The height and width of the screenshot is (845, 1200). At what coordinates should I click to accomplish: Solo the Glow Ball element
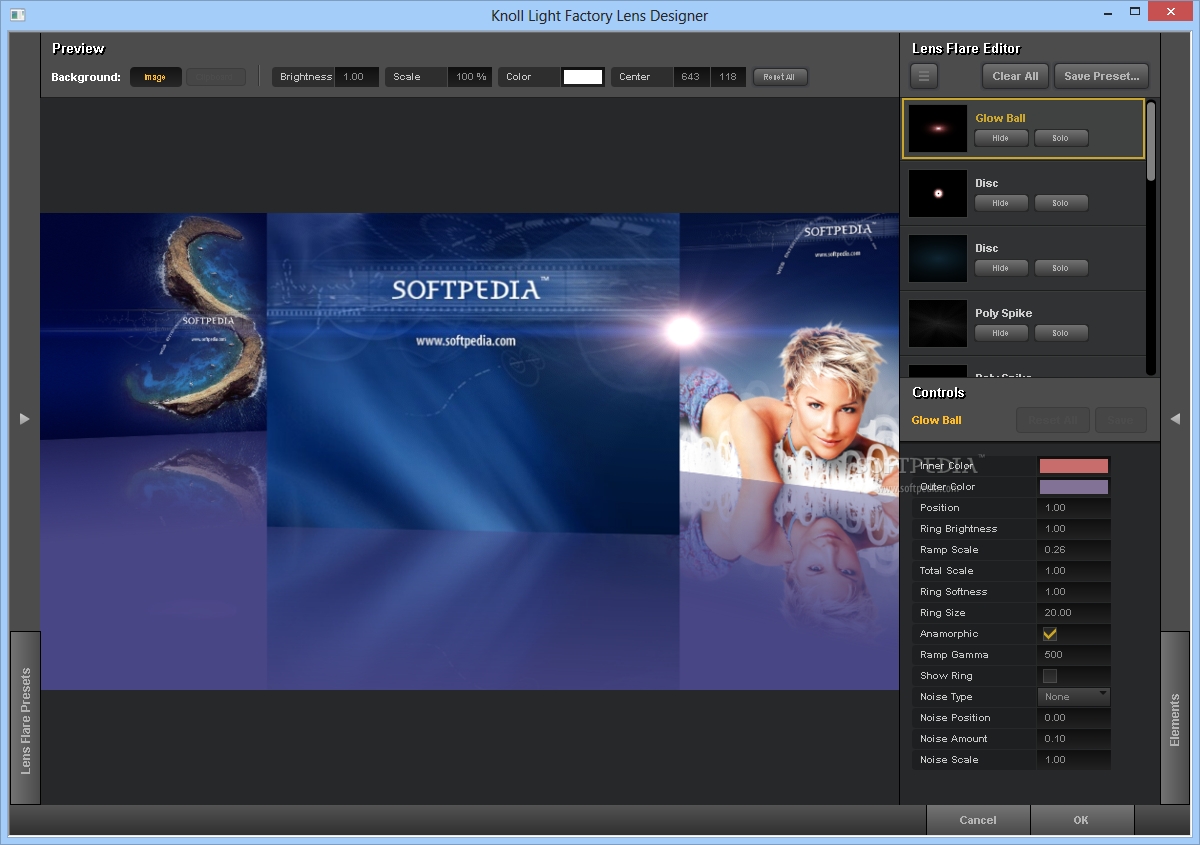tap(1061, 138)
